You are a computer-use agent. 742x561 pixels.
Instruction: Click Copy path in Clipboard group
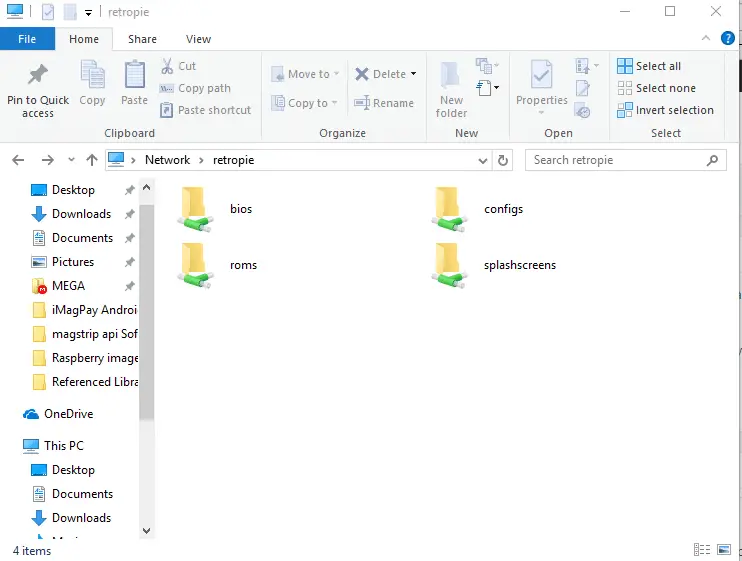(195, 88)
